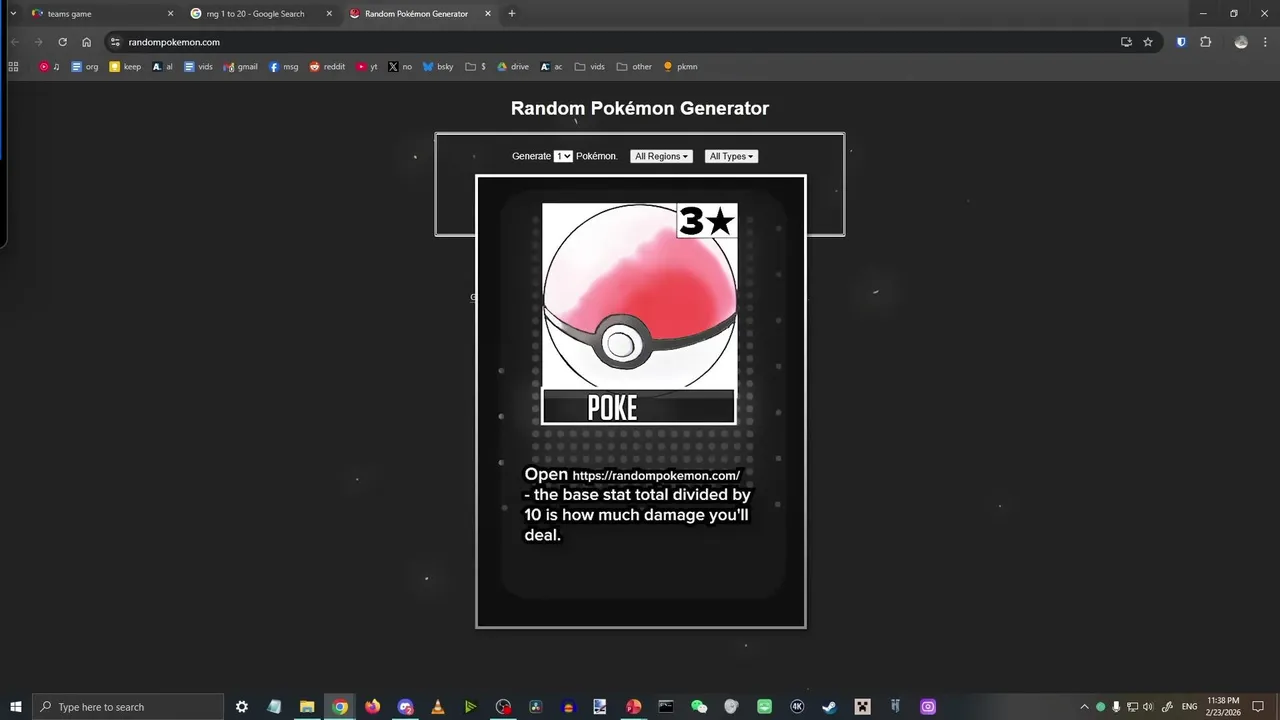Click the 3 star rating badge
The width and height of the screenshot is (1280, 720).
click(x=707, y=221)
